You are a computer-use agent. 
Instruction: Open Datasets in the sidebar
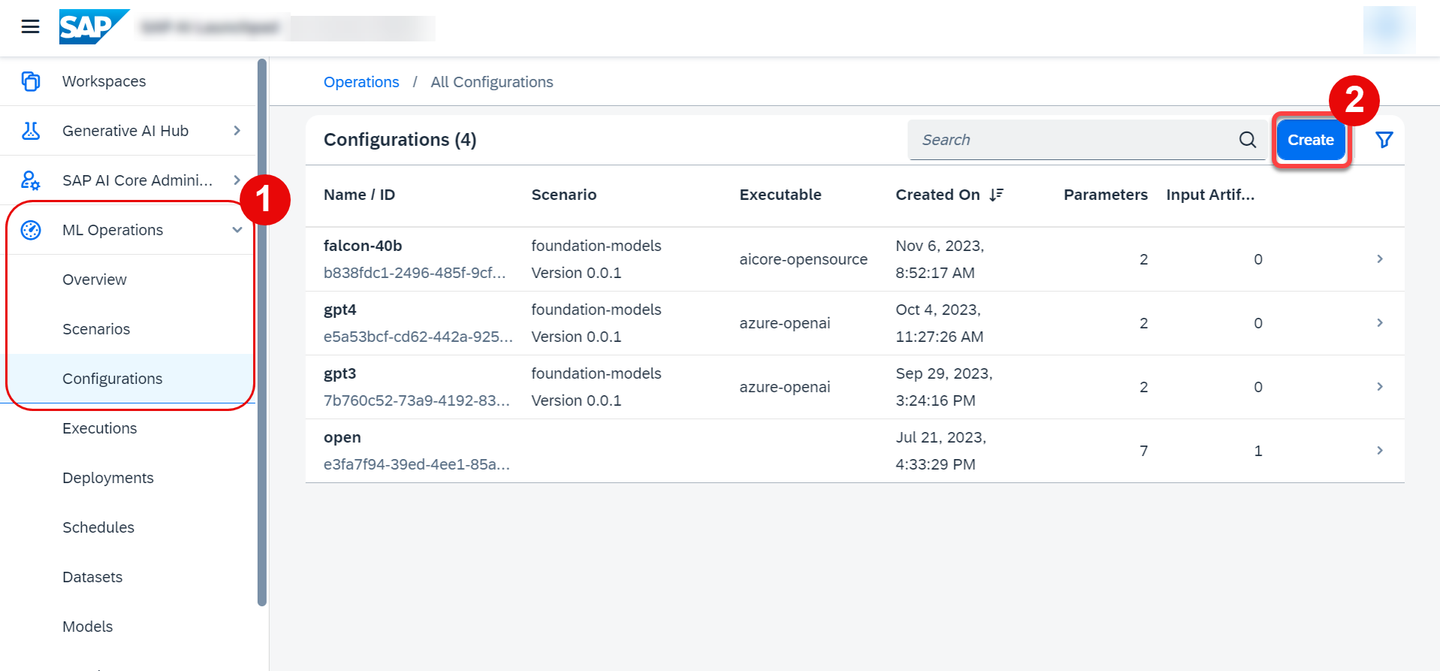coord(92,577)
